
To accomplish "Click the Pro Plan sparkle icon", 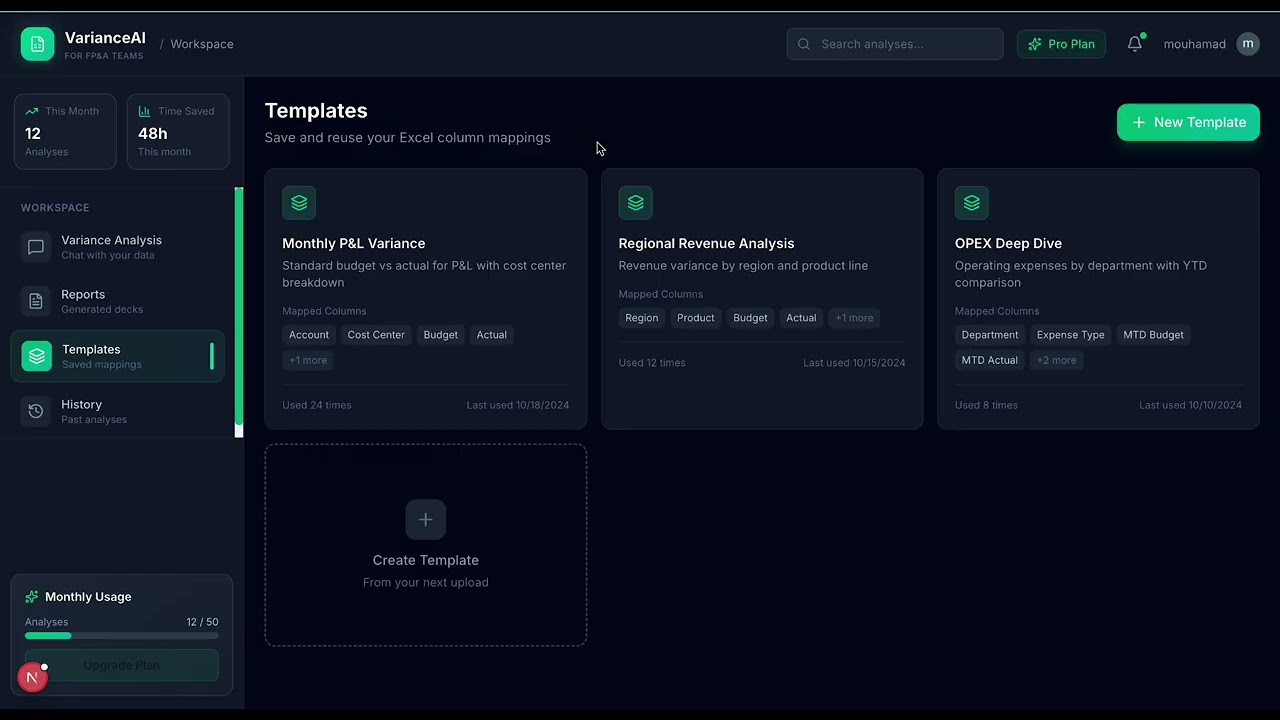I will pyautogui.click(x=1035, y=44).
